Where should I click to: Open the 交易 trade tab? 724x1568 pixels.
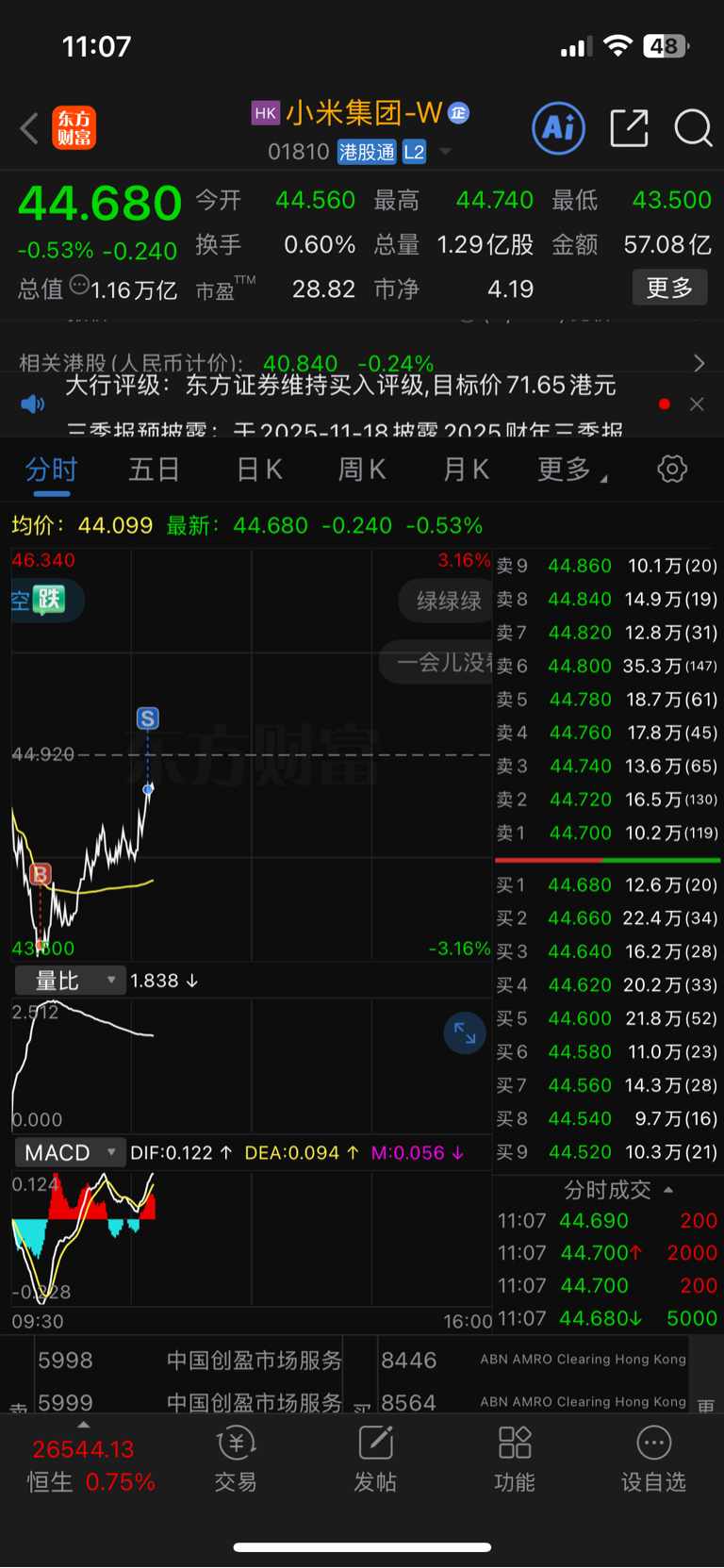(236, 1461)
